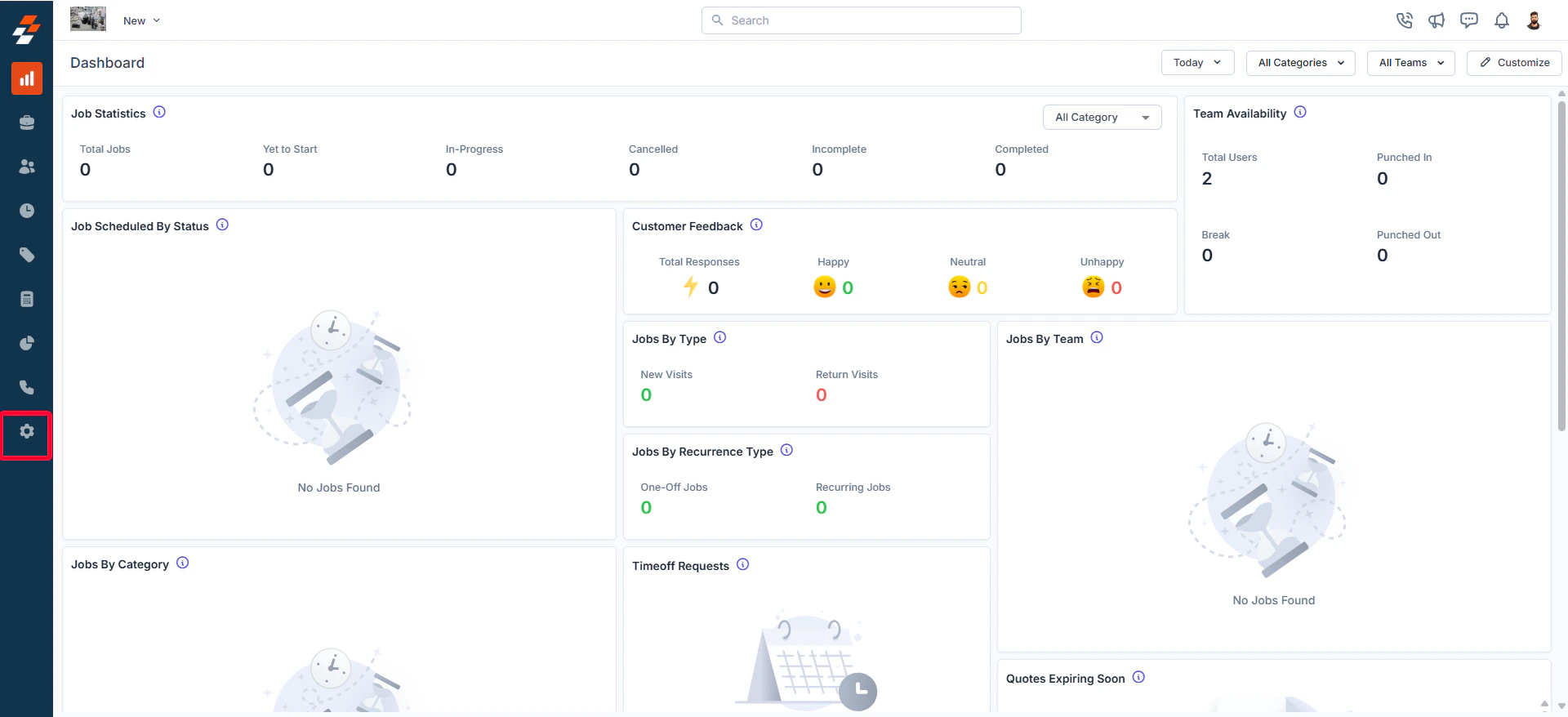Click the Total Users value
The height and width of the screenshot is (717, 1568).
[1207, 179]
